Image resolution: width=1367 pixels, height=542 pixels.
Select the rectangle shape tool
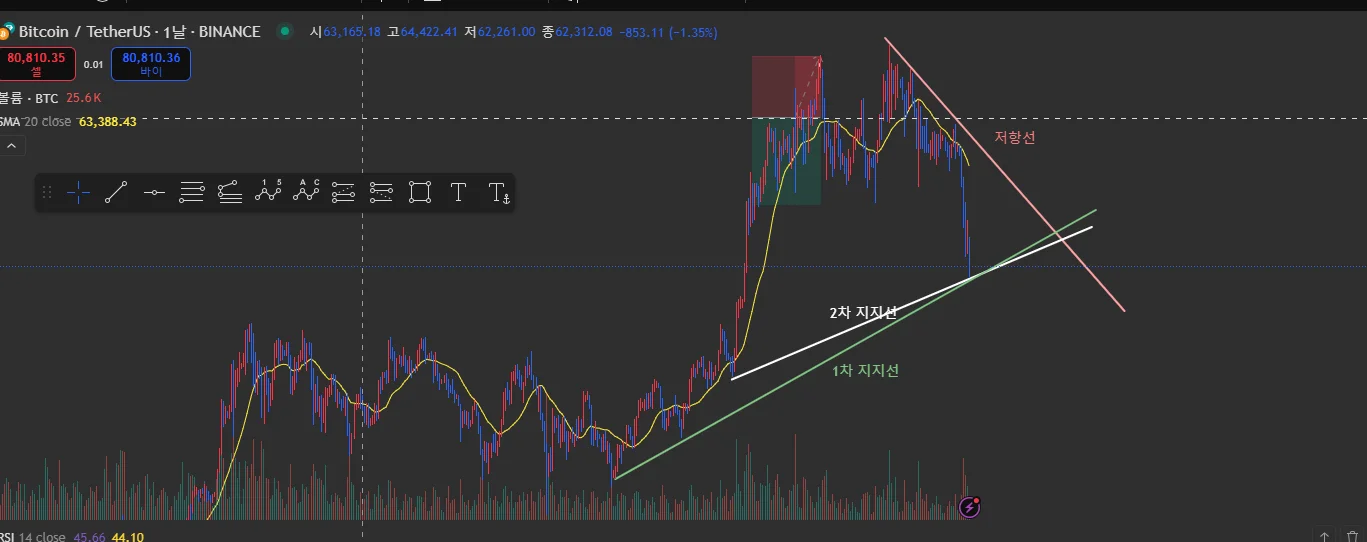coord(420,193)
